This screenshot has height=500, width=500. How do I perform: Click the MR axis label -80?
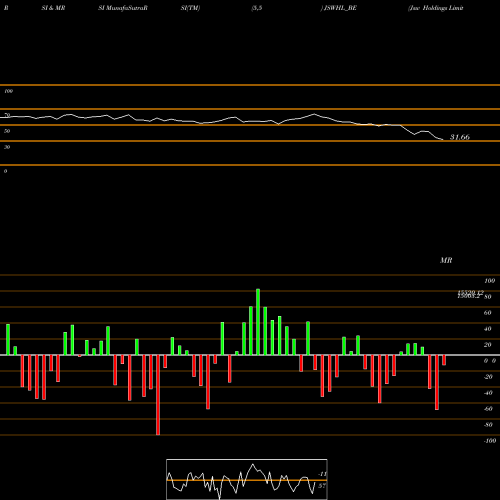point(488,425)
